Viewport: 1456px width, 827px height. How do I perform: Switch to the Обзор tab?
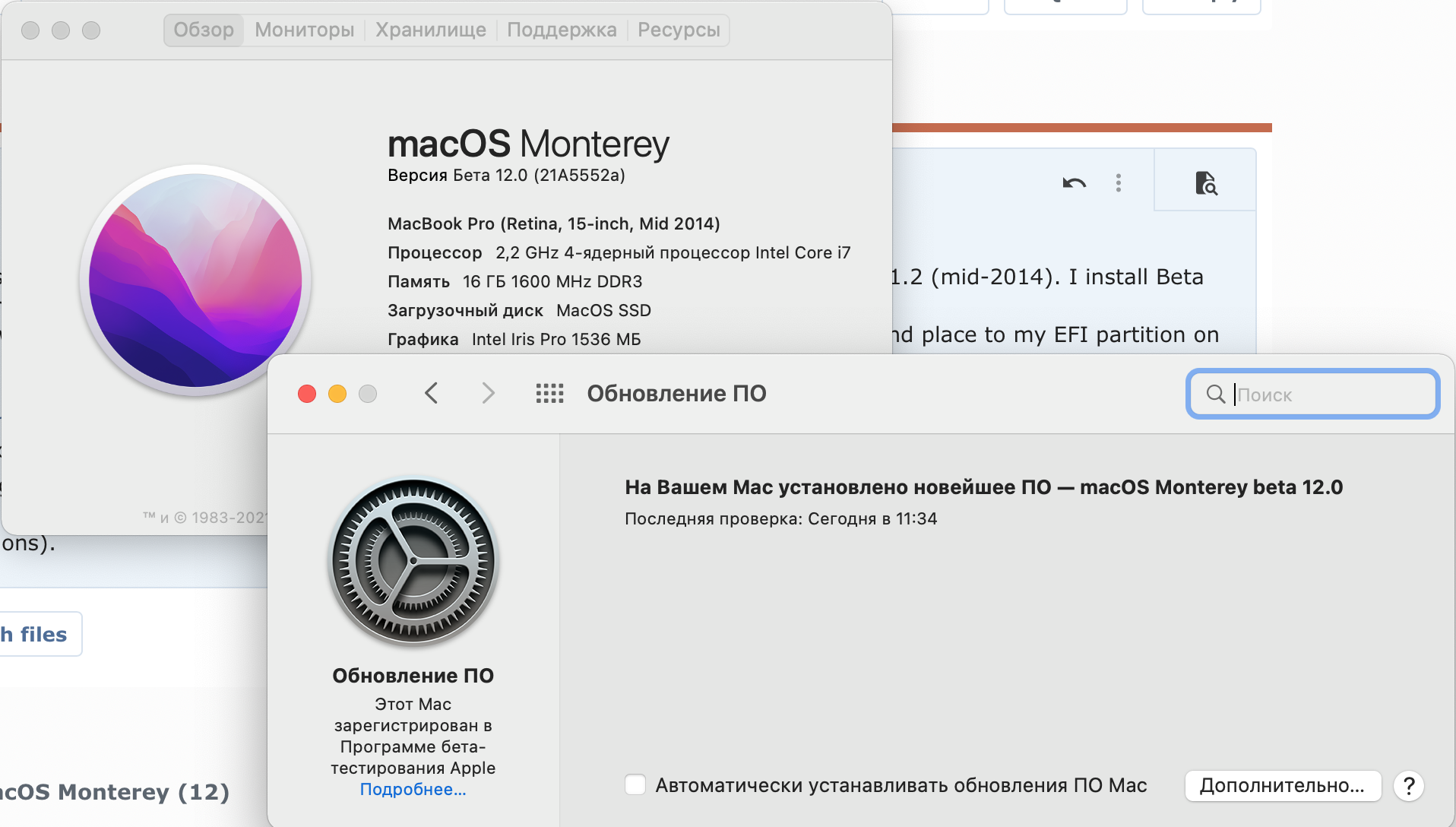pyautogui.click(x=204, y=30)
